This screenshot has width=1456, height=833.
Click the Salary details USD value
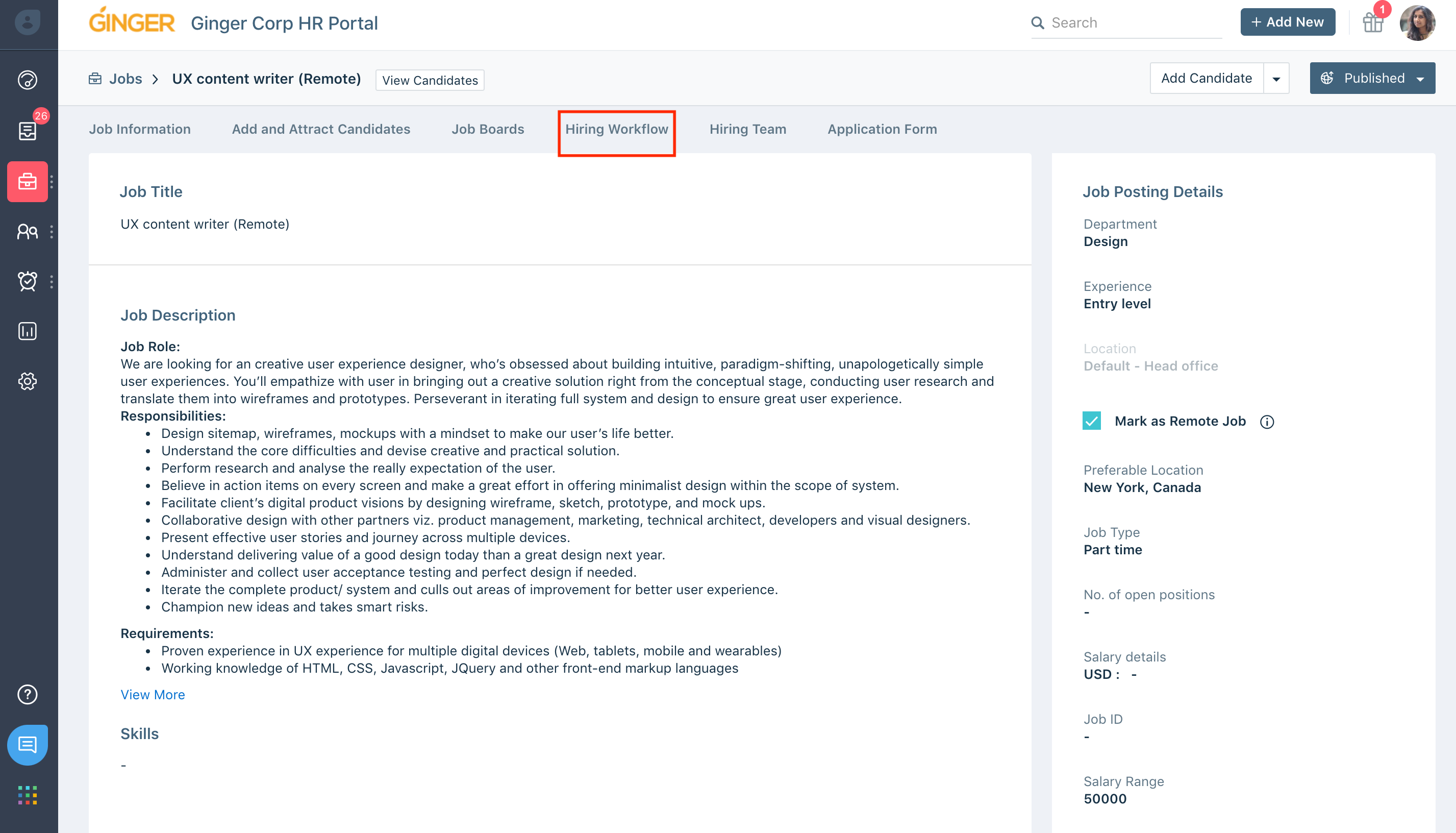click(x=1110, y=675)
